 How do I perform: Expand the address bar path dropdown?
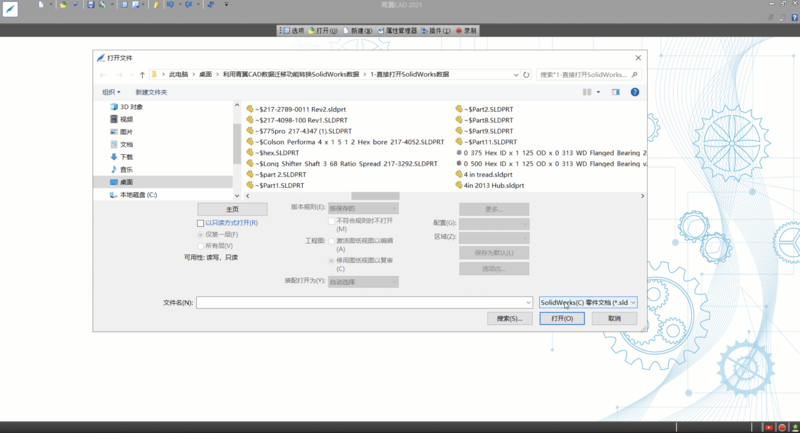click(x=516, y=75)
